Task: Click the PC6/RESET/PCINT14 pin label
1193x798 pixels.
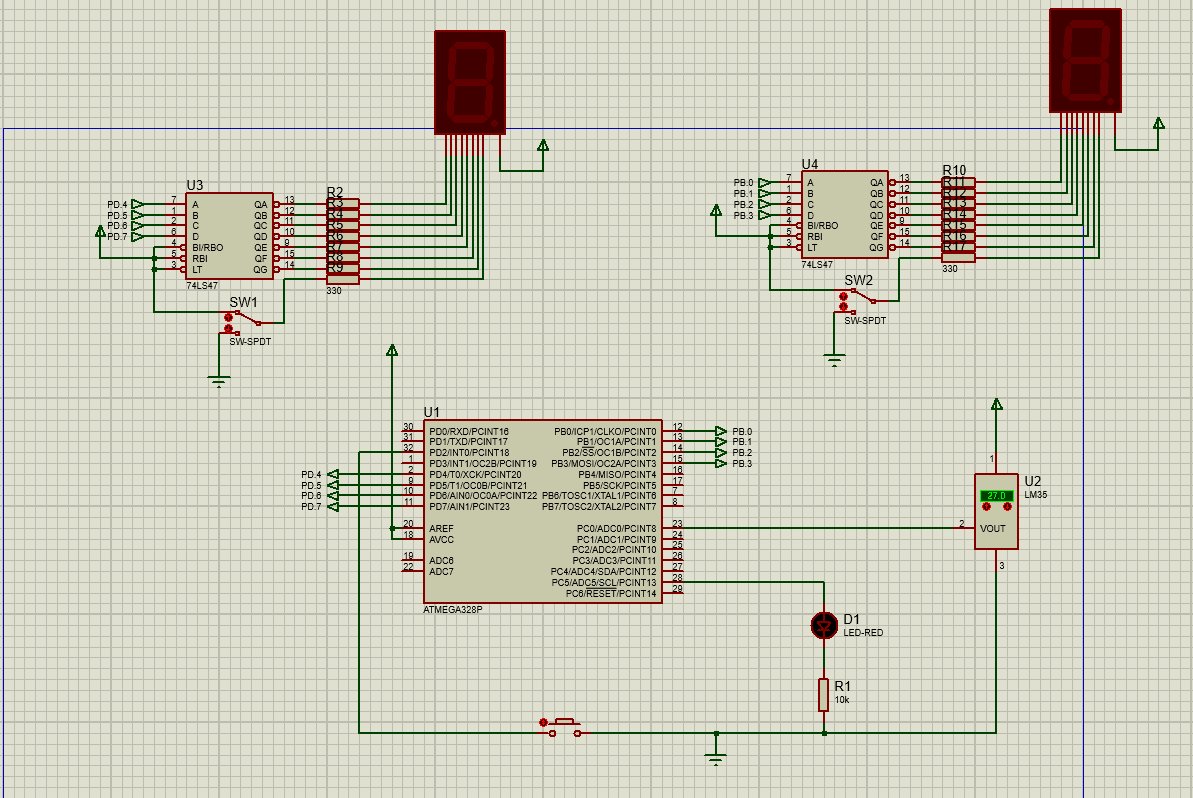Action: [x=611, y=593]
